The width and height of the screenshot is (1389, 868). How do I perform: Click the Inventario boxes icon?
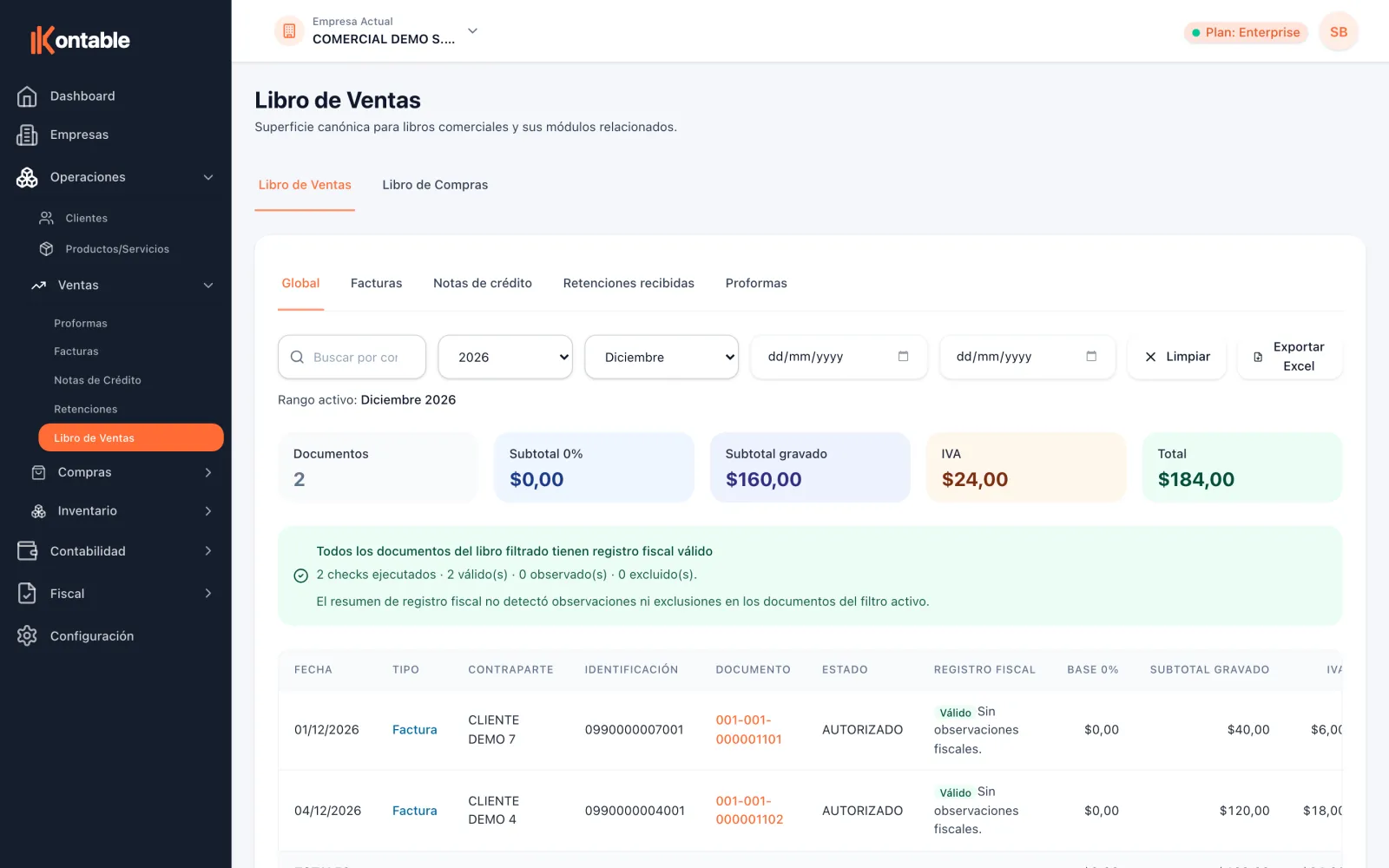coord(39,511)
